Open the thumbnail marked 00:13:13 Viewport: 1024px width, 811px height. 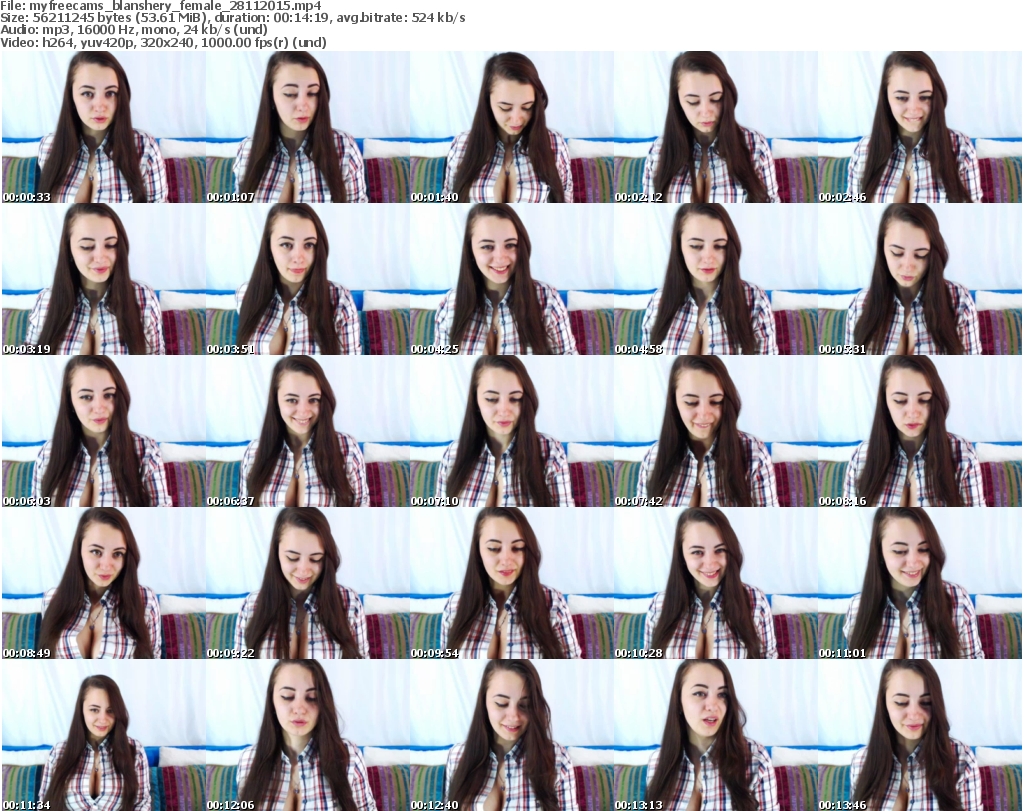[716, 735]
